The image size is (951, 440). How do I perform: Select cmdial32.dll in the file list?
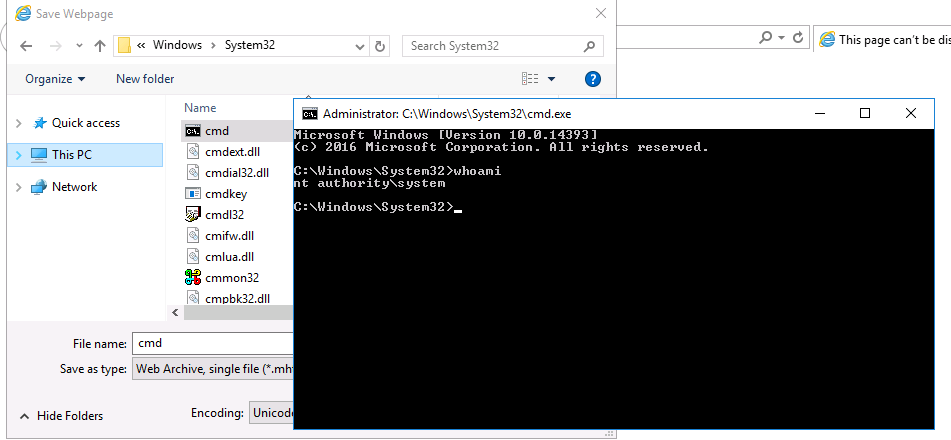click(x=237, y=173)
